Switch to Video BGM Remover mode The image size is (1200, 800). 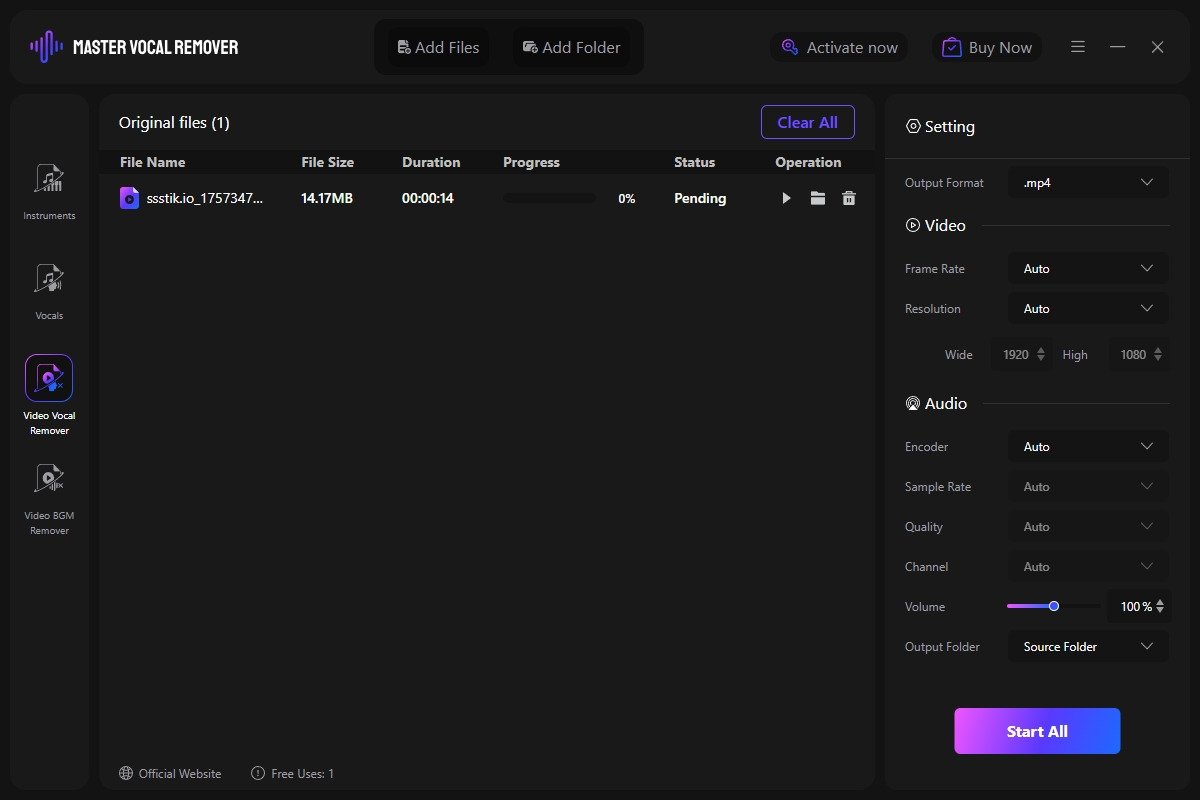click(x=49, y=480)
